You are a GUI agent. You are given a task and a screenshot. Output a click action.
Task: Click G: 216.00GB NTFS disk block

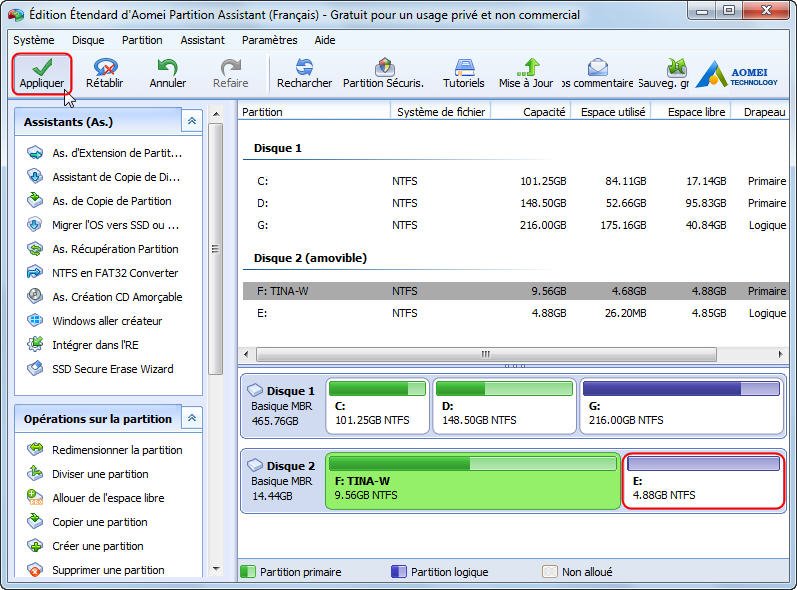(681, 406)
